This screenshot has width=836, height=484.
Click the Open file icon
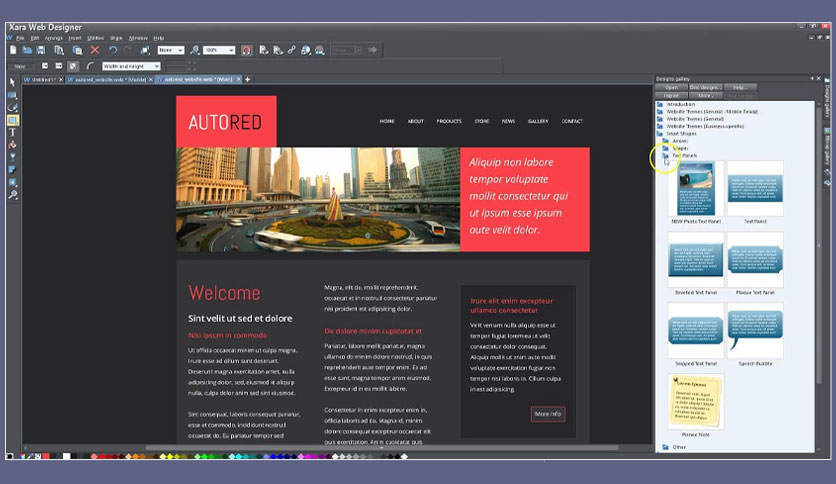tap(27, 50)
